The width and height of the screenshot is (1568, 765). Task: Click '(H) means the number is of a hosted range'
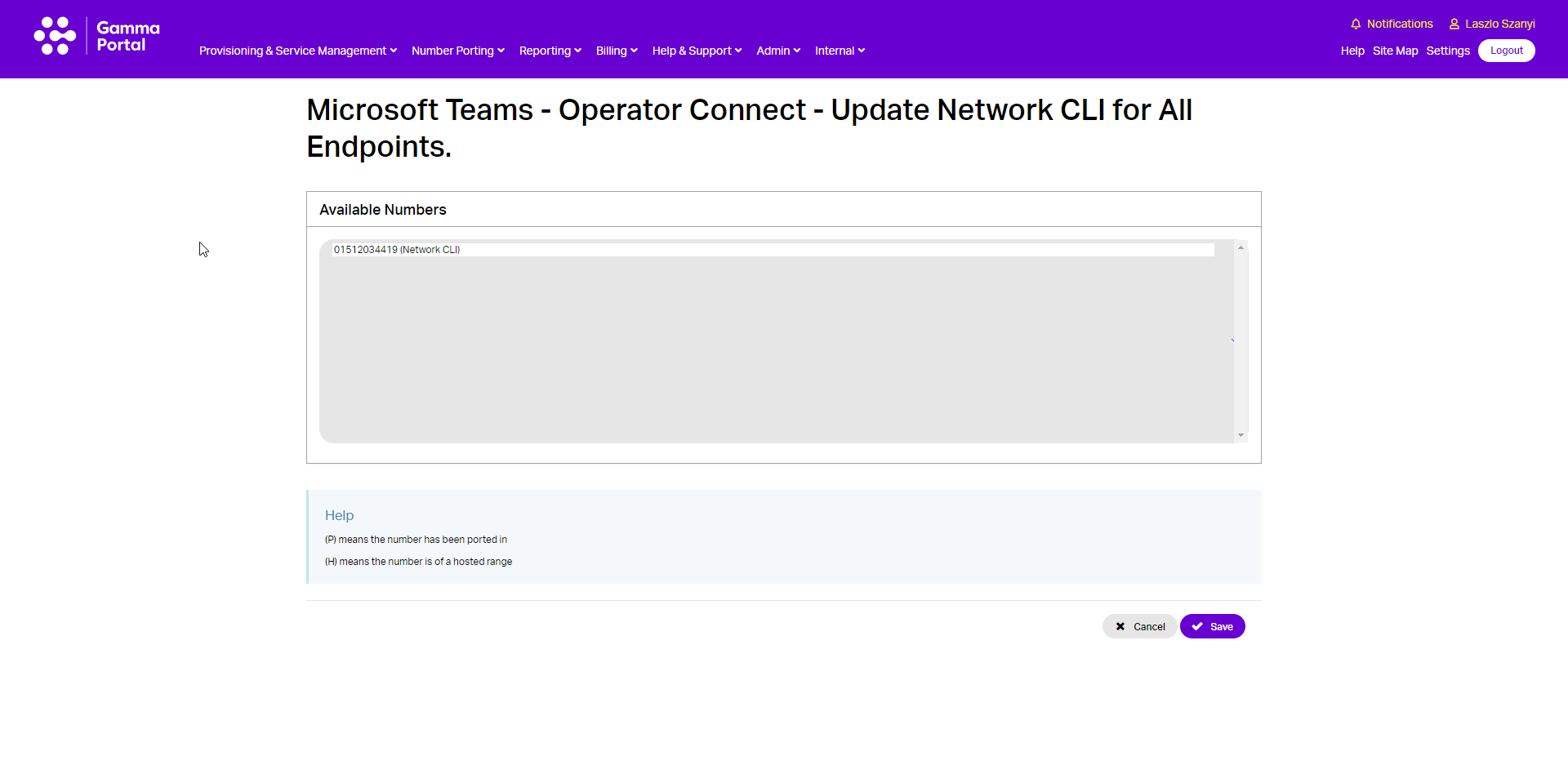(418, 562)
